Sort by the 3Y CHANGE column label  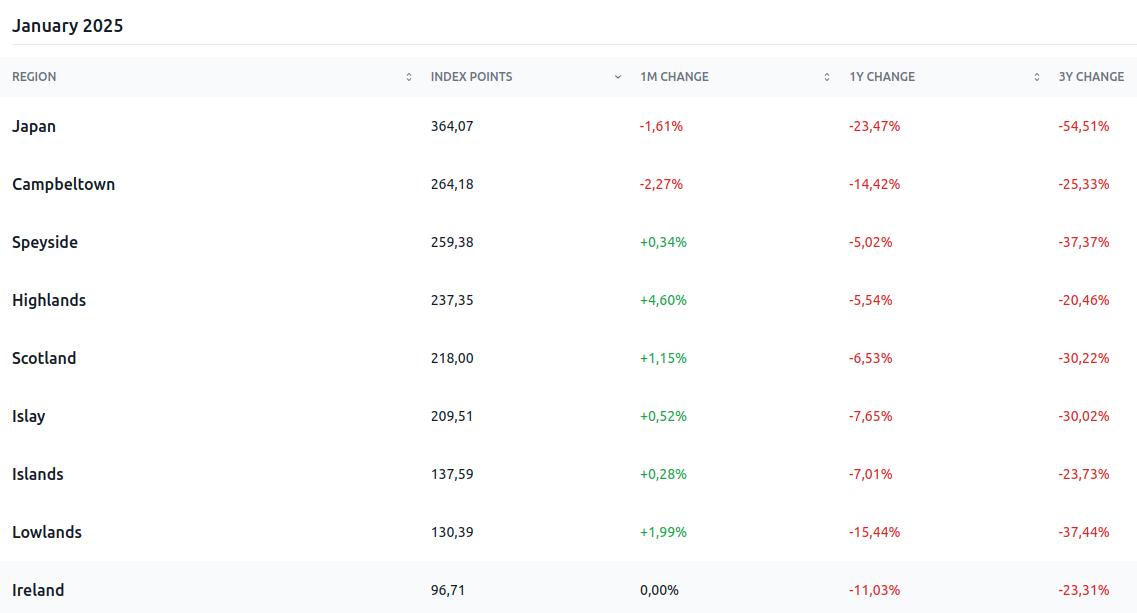1091,77
